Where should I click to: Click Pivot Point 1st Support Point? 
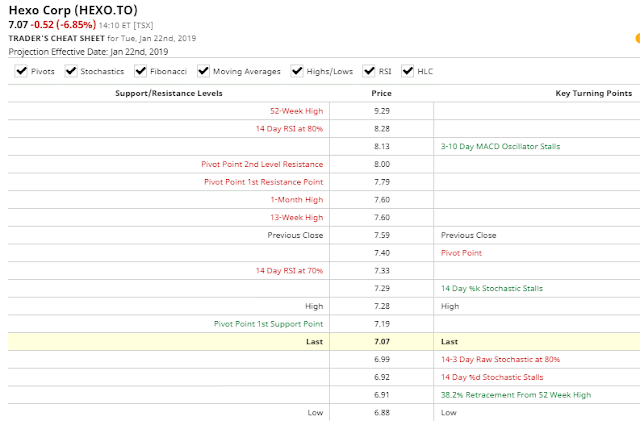[268, 324]
